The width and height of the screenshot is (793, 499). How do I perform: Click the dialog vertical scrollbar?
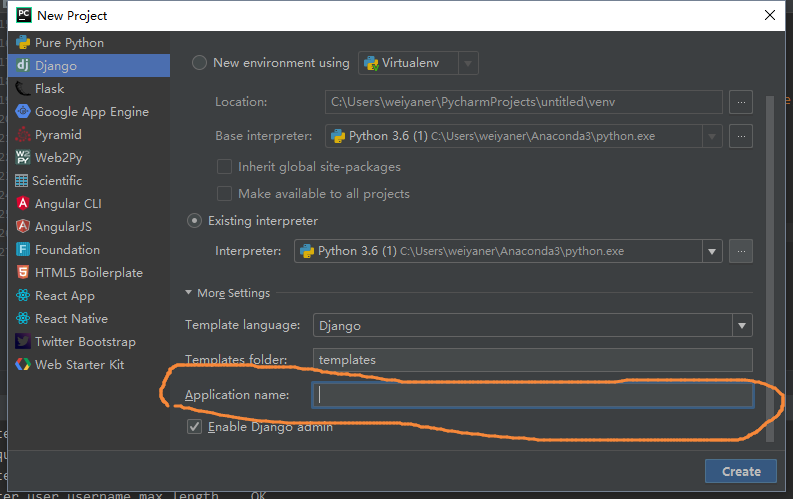770,268
